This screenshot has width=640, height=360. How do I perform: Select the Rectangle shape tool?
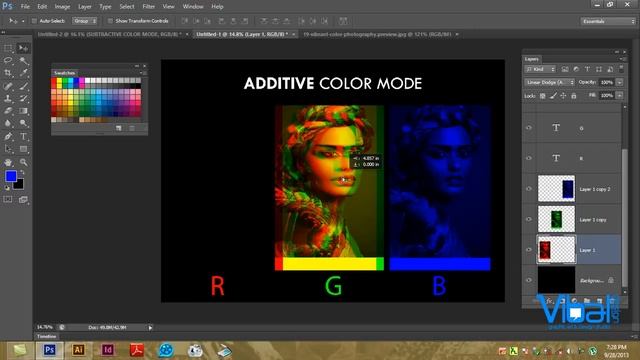point(23,149)
